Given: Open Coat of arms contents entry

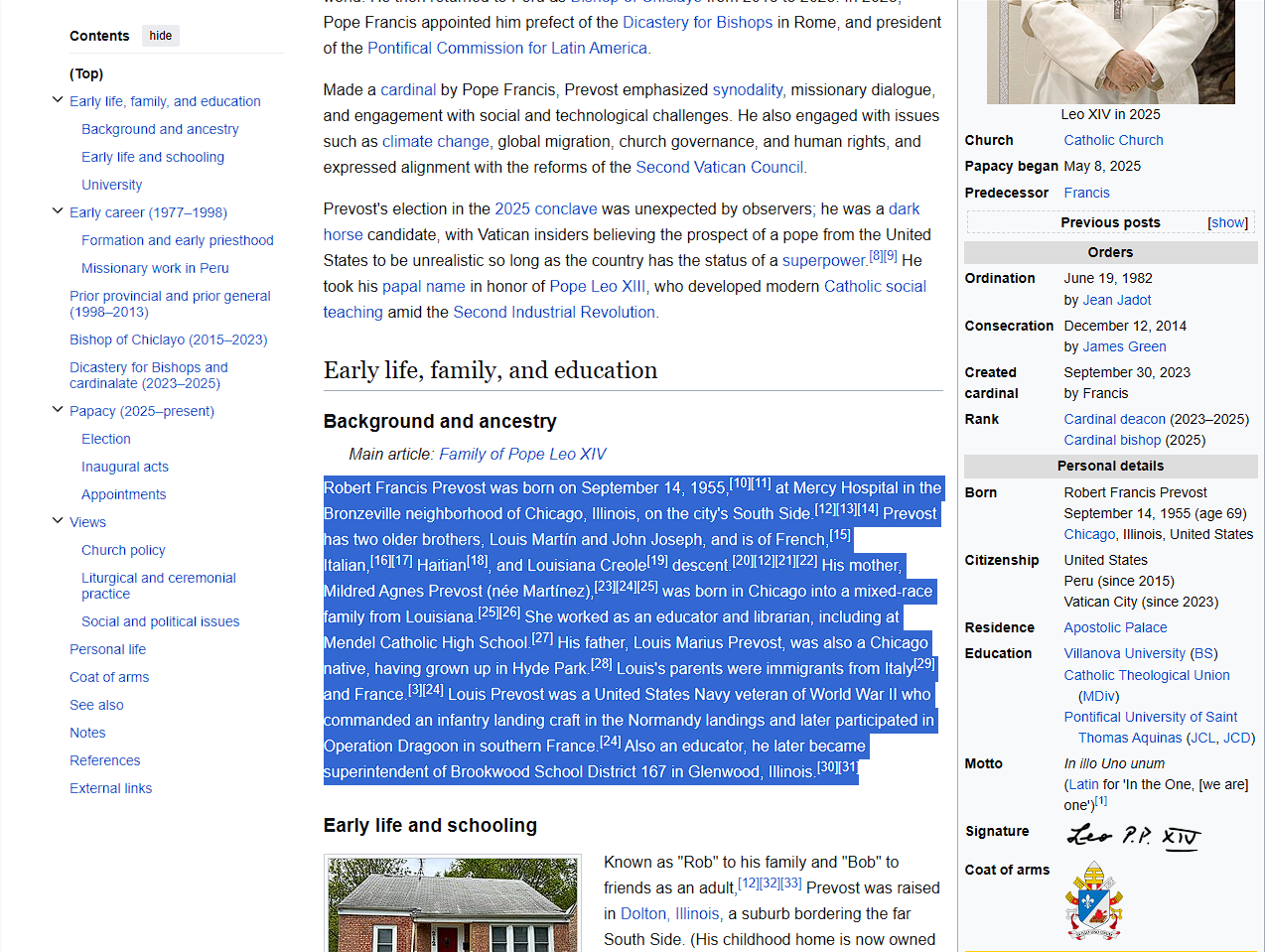Looking at the screenshot, I should [x=109, y=677].
